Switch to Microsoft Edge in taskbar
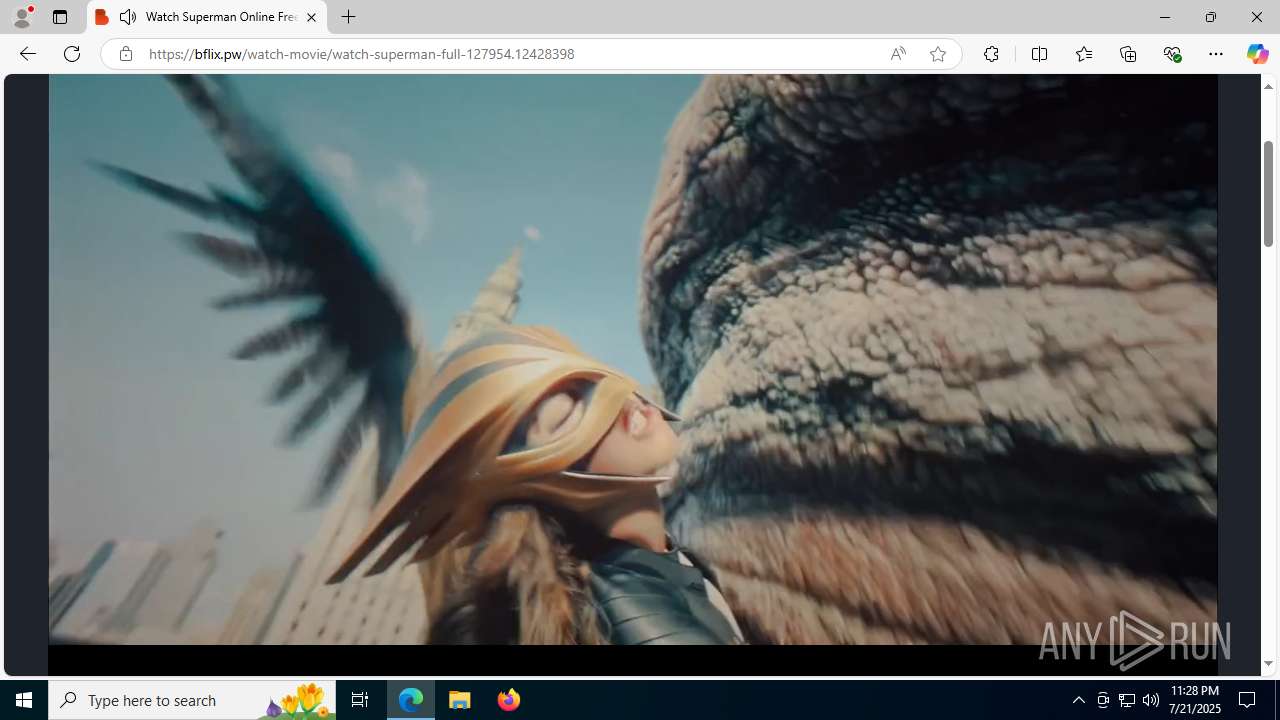Viewport: 1280px width, 720px height. coord(411,700)
